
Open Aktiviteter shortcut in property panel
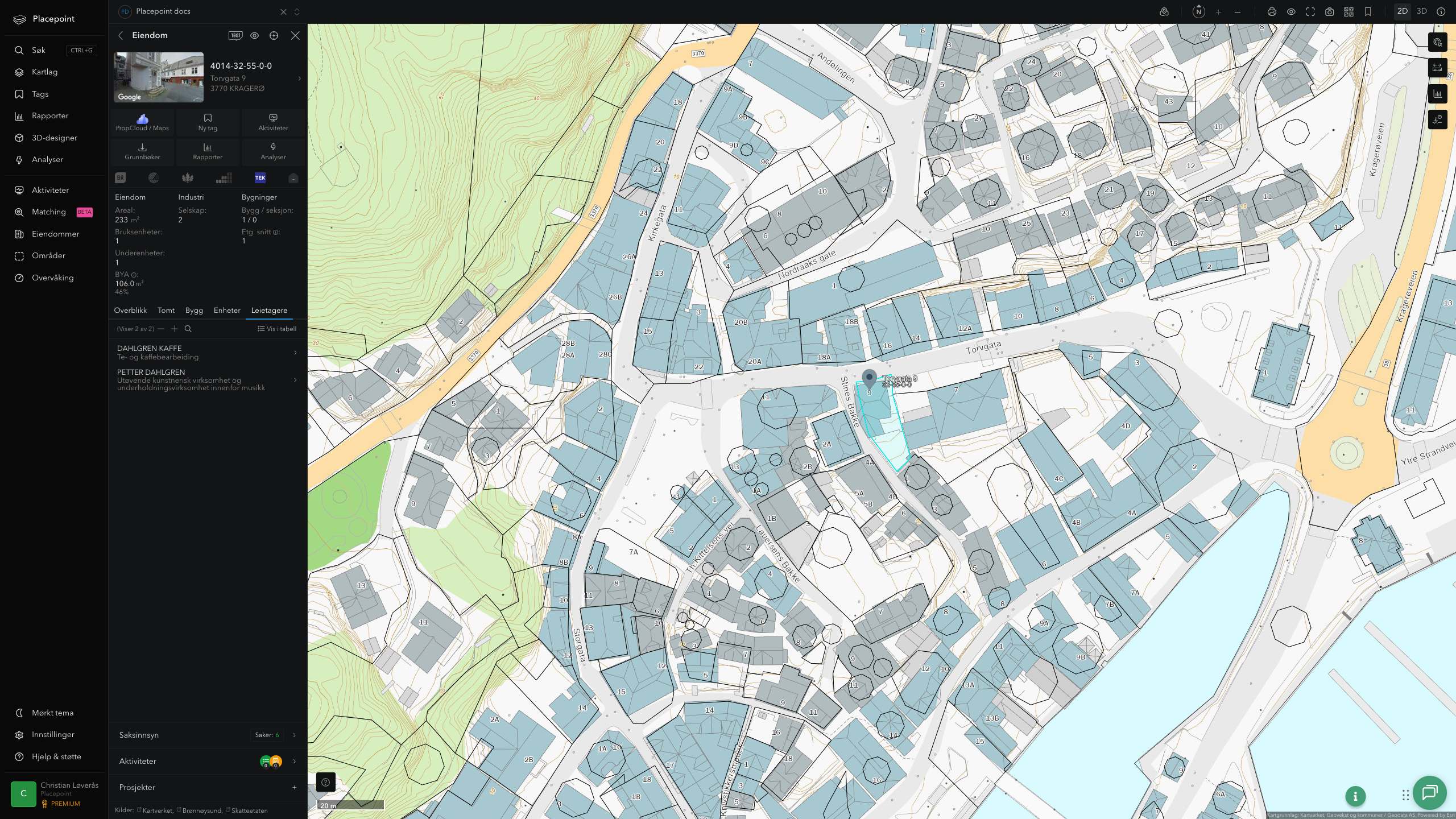273,122
